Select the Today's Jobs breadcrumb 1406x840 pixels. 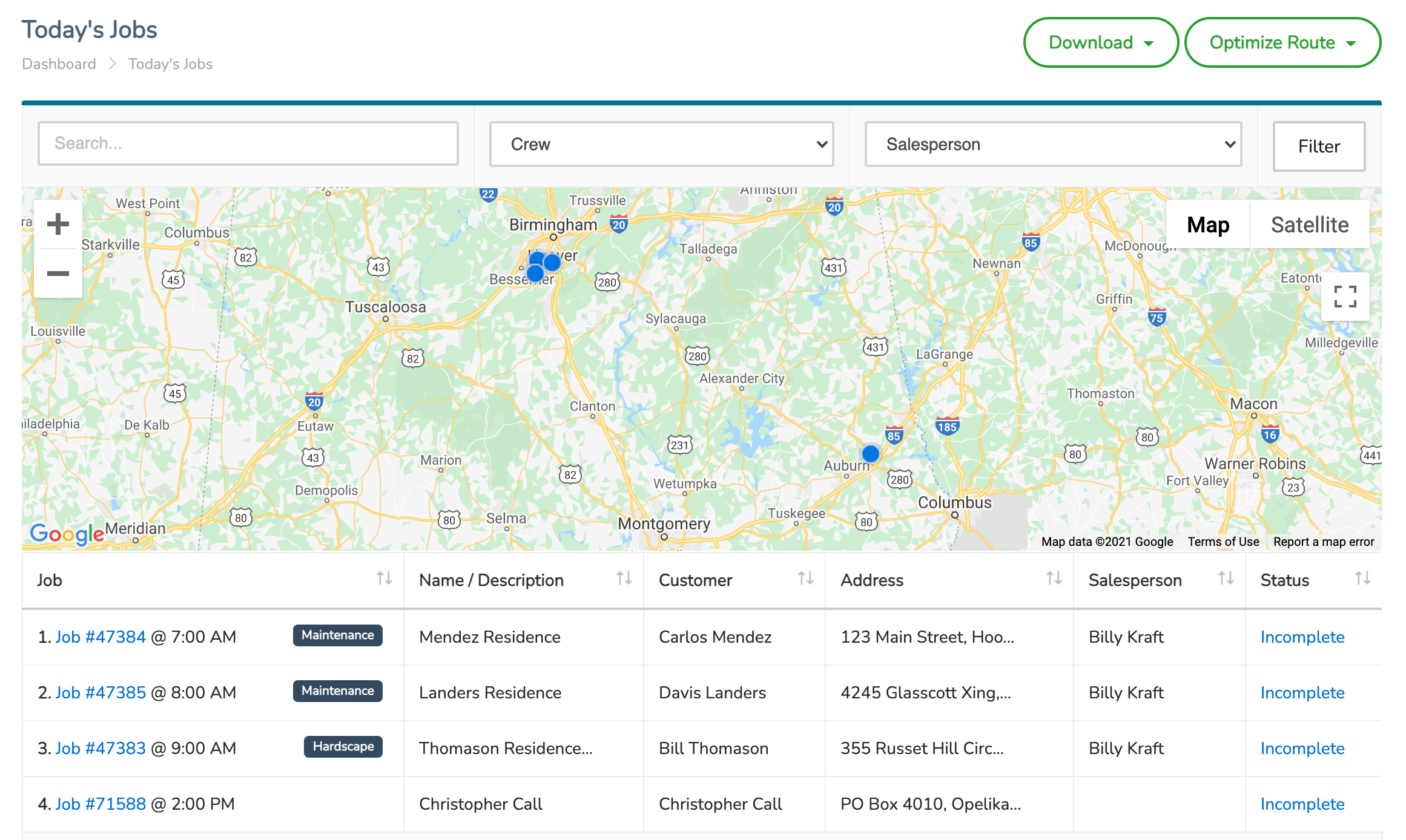pyautogui.click(x=170, y=64)
